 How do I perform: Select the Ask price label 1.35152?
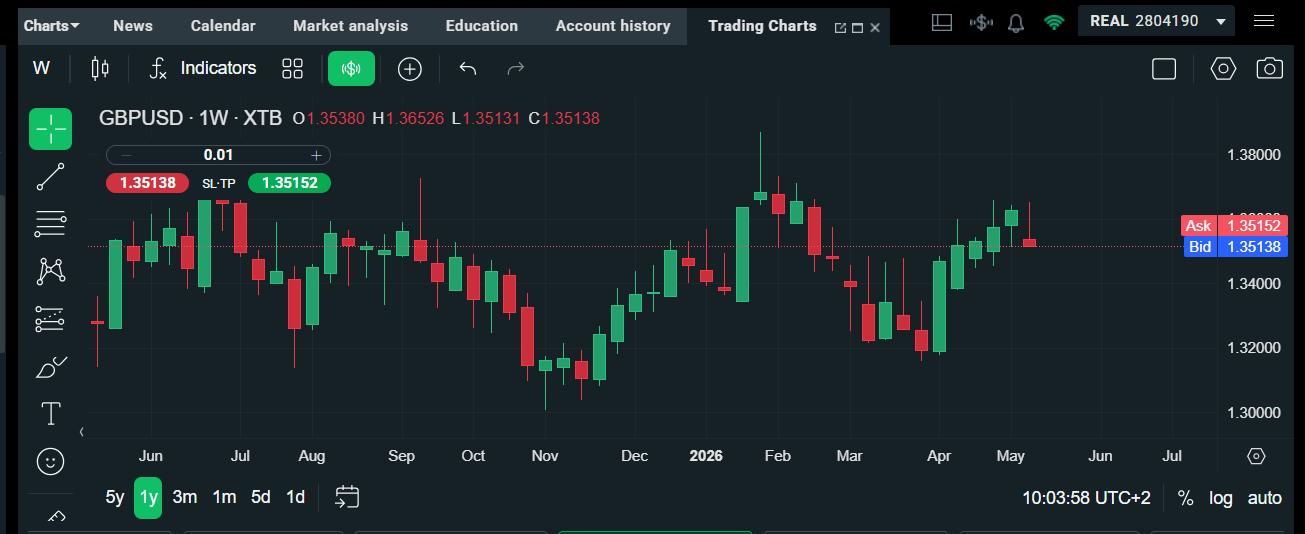(1233, 226)
